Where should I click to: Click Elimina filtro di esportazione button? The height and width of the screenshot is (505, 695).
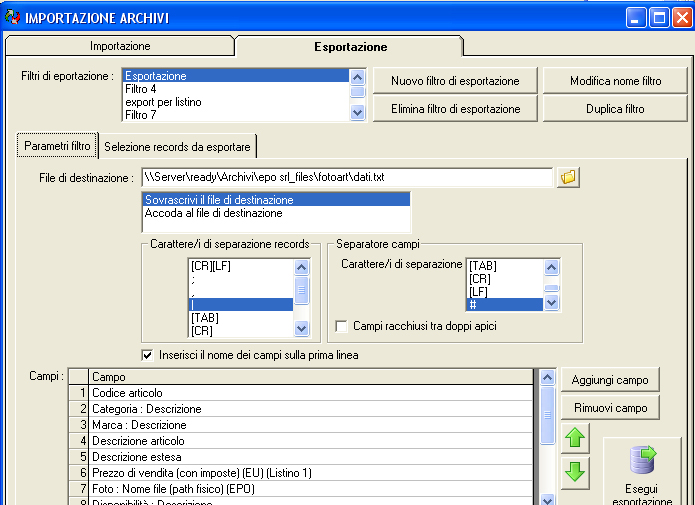pyautogui.click(x=455, y=109)
